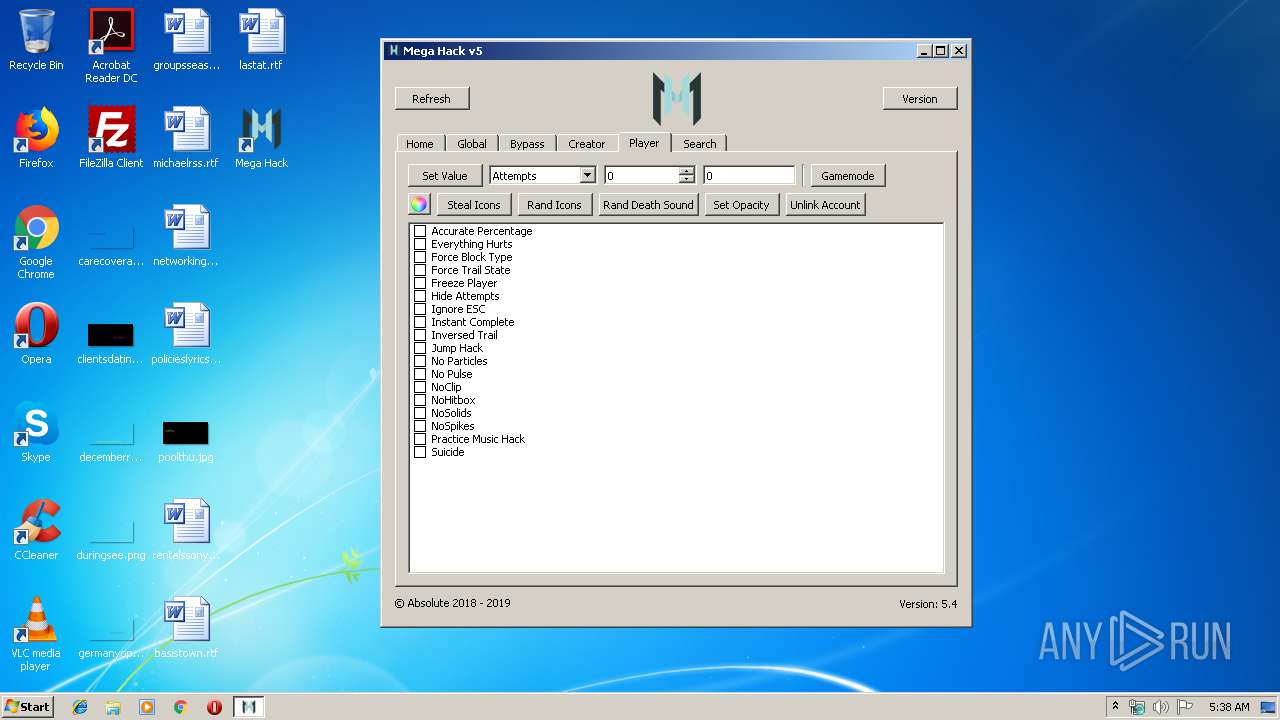Select the Player tab

pos(644,143)
